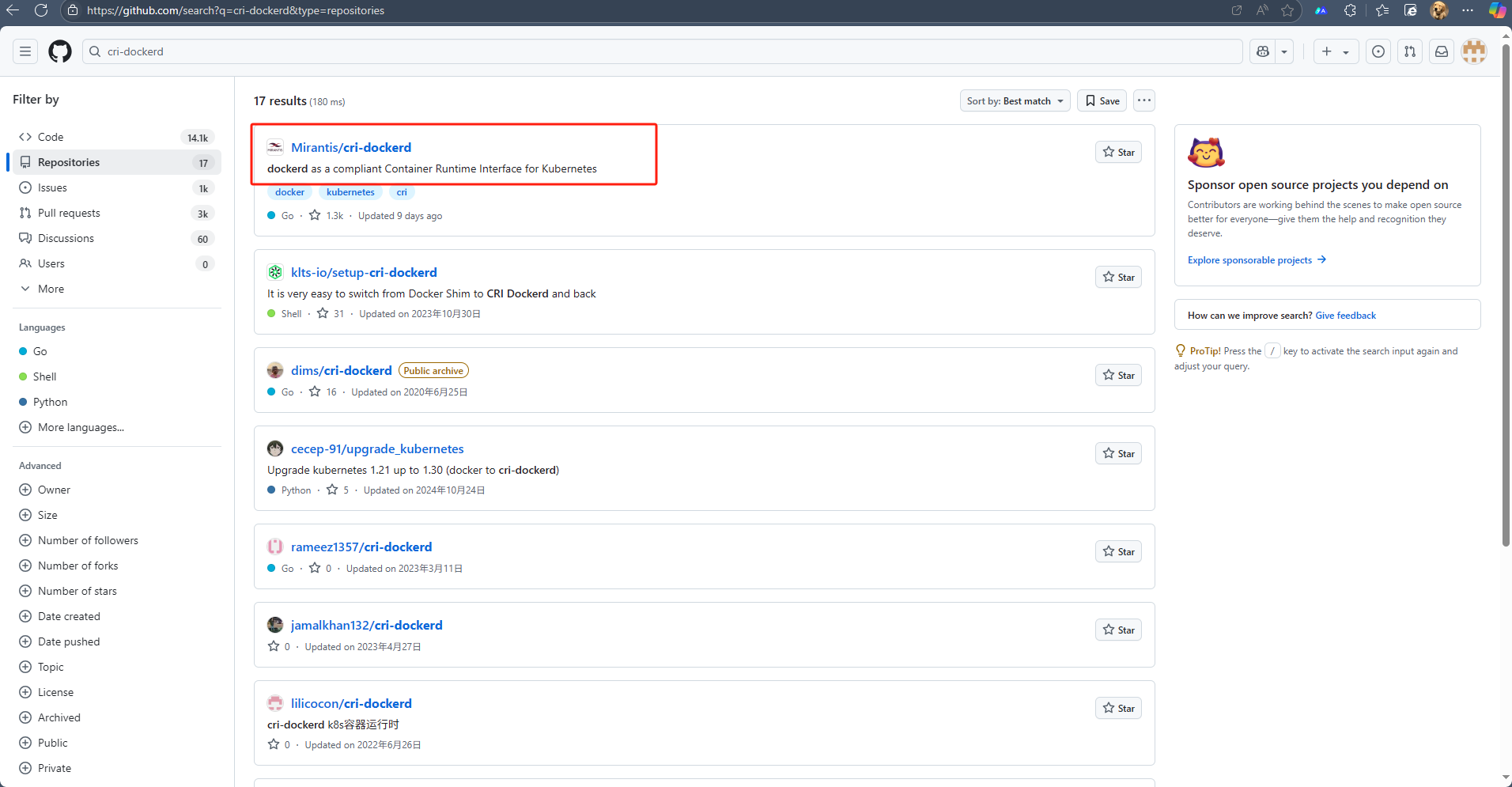1512x787 pixels.
Task: Open the cecep-91/upgrade_kubernetes repository
Action: coord(377,448)
